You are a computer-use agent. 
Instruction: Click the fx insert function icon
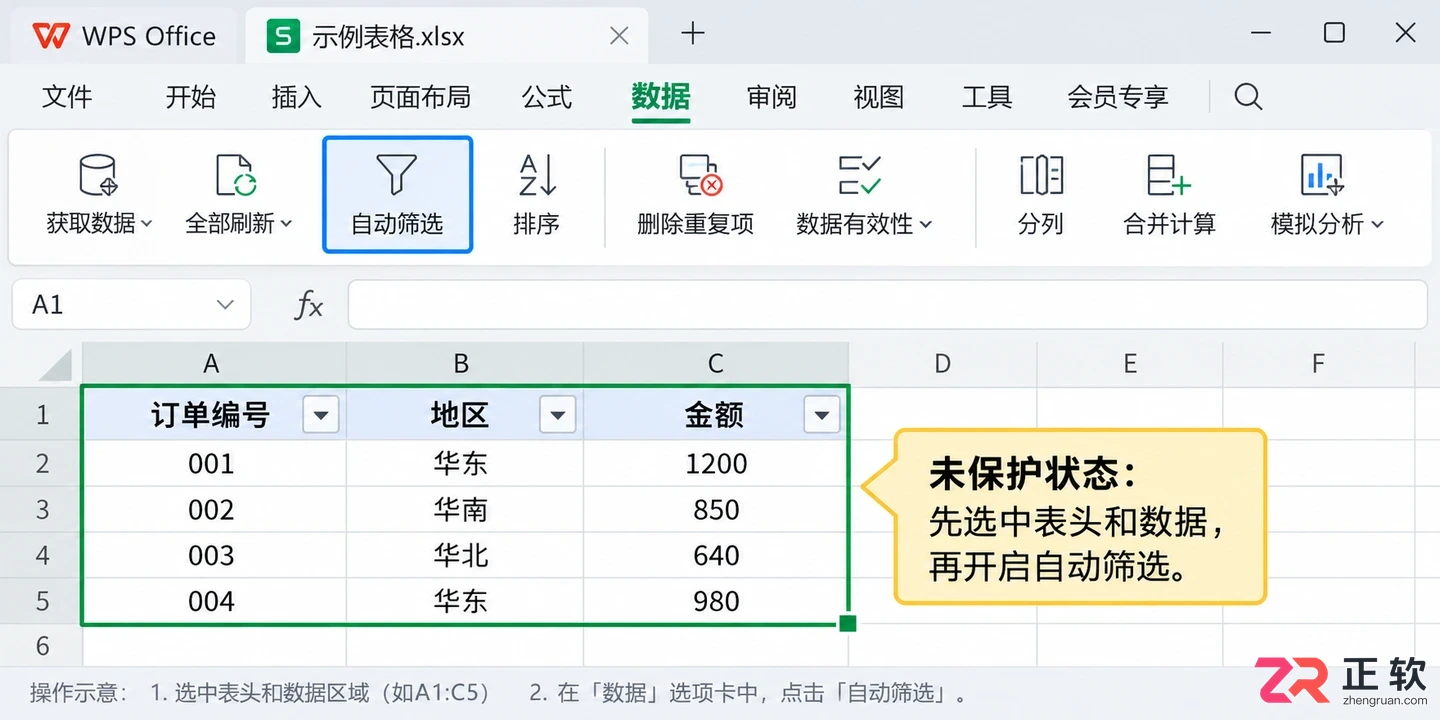point(309,305)
